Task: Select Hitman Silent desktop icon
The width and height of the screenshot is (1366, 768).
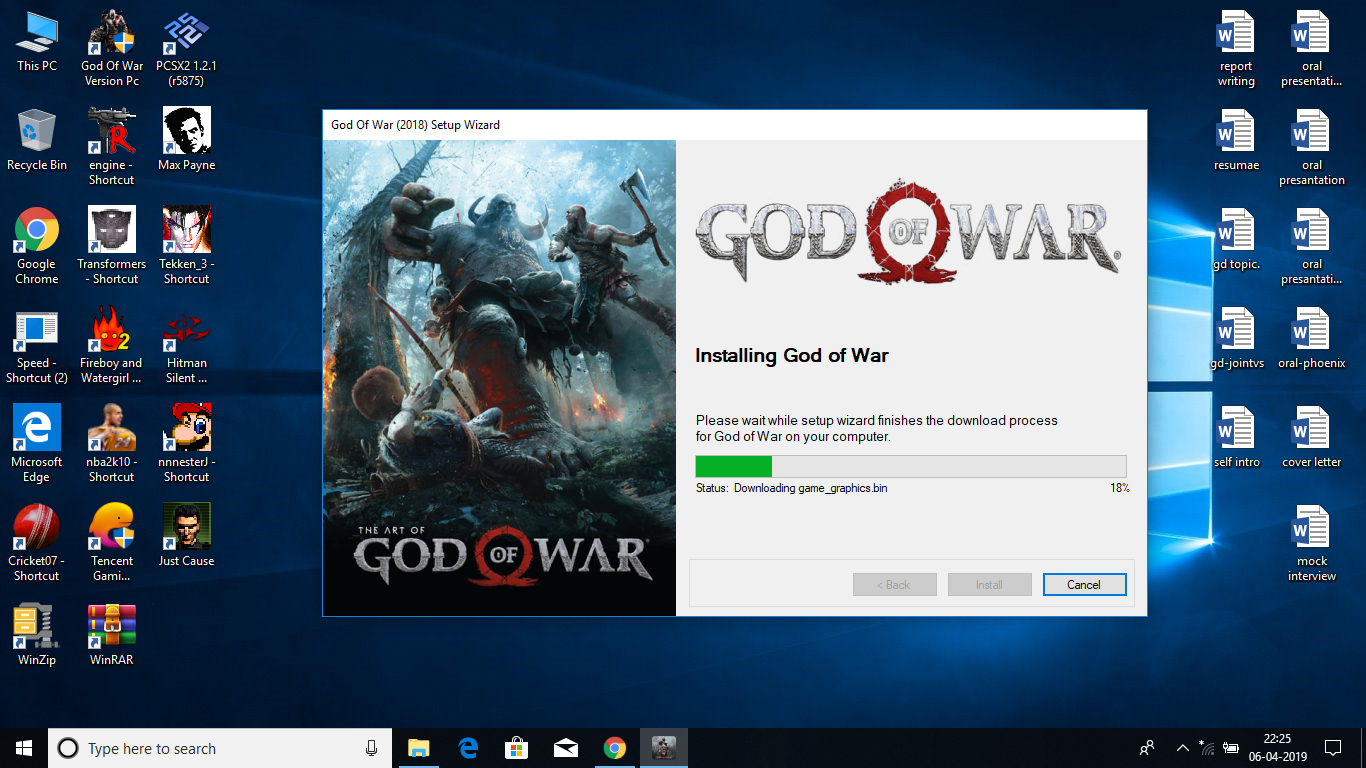Action: (x=186, y=345)
